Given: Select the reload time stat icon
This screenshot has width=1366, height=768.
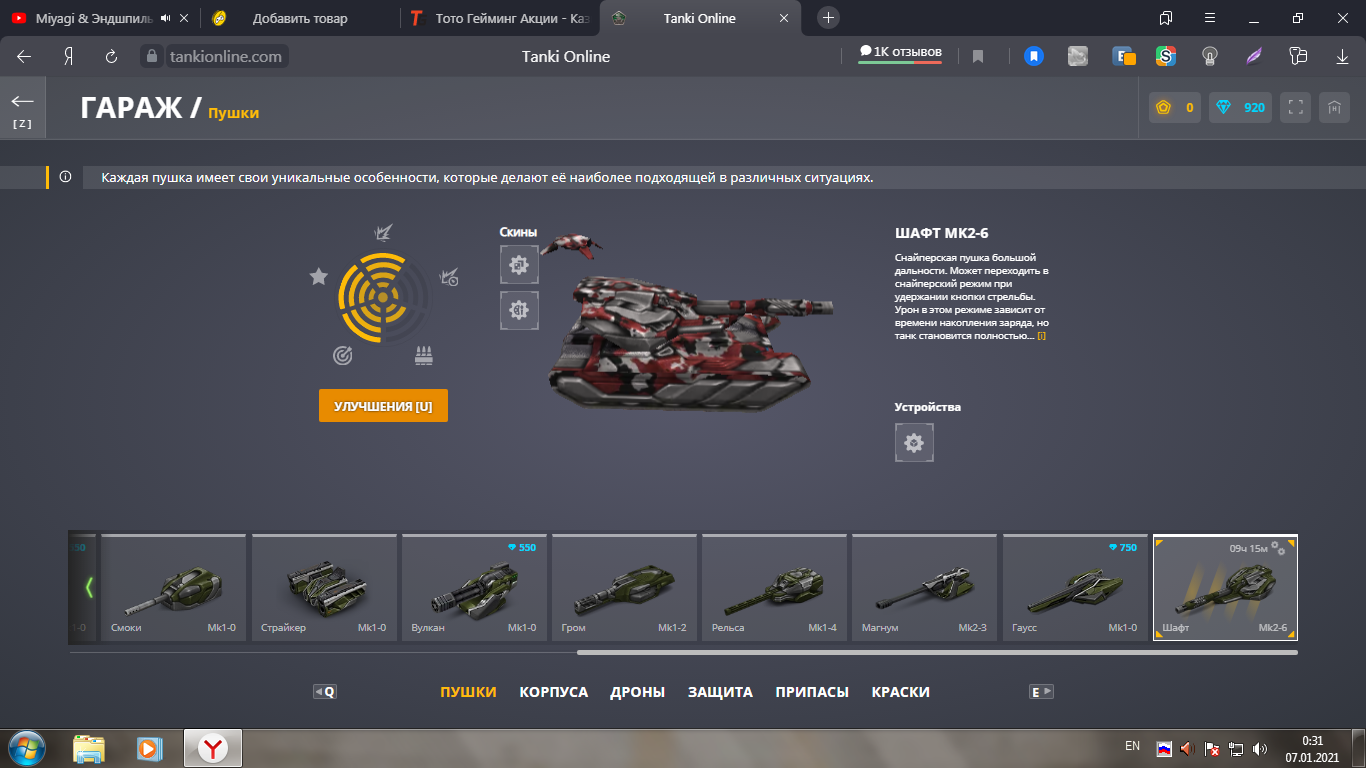Looking at the screenshot, I should click(x=449, y=276).
